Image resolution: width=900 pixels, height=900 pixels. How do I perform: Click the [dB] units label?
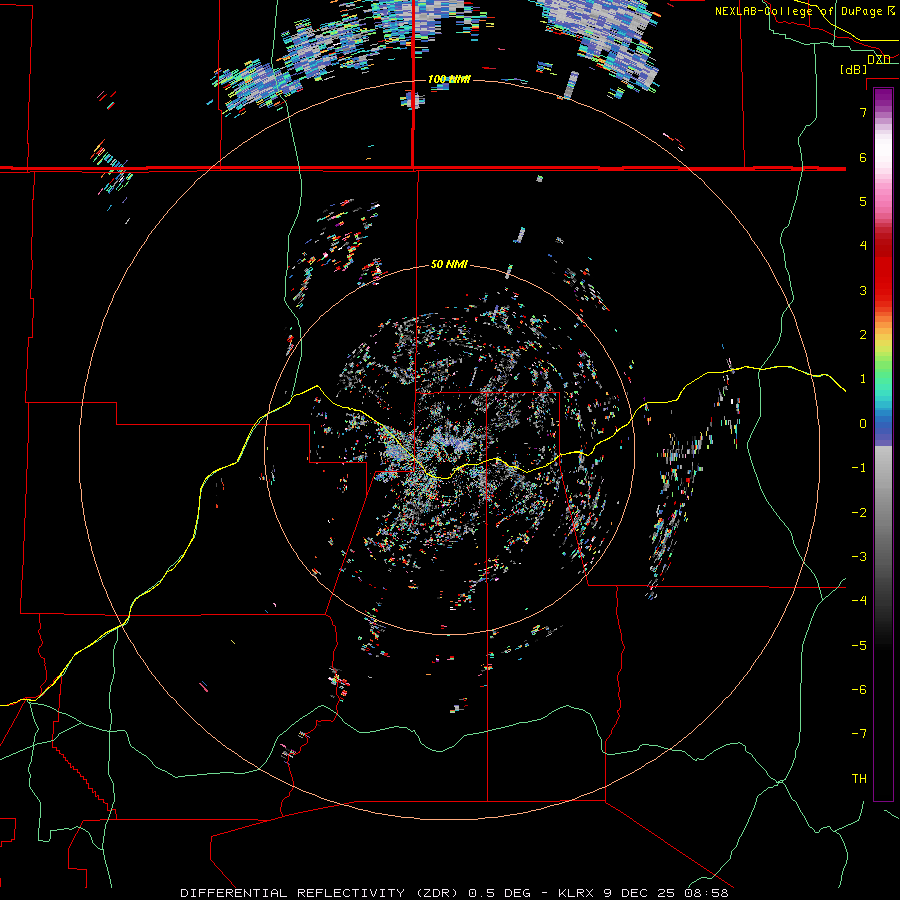(x=854, y=69)
